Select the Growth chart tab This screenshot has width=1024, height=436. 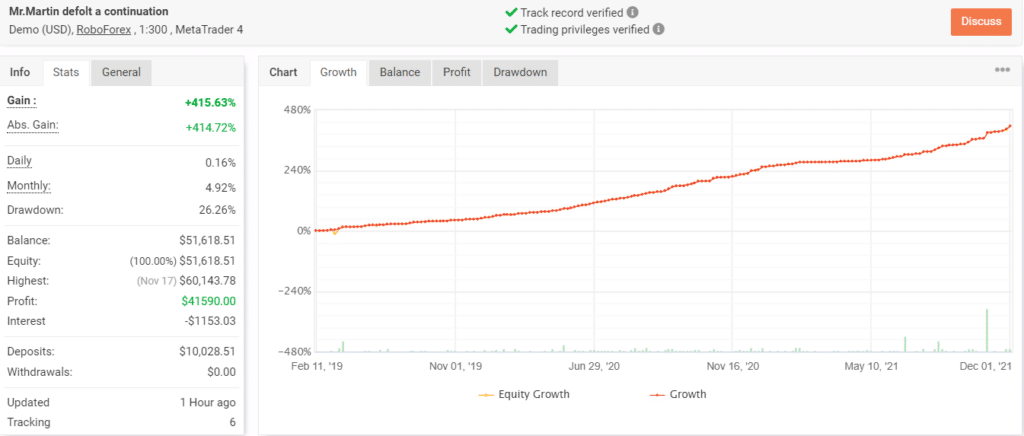338,72
